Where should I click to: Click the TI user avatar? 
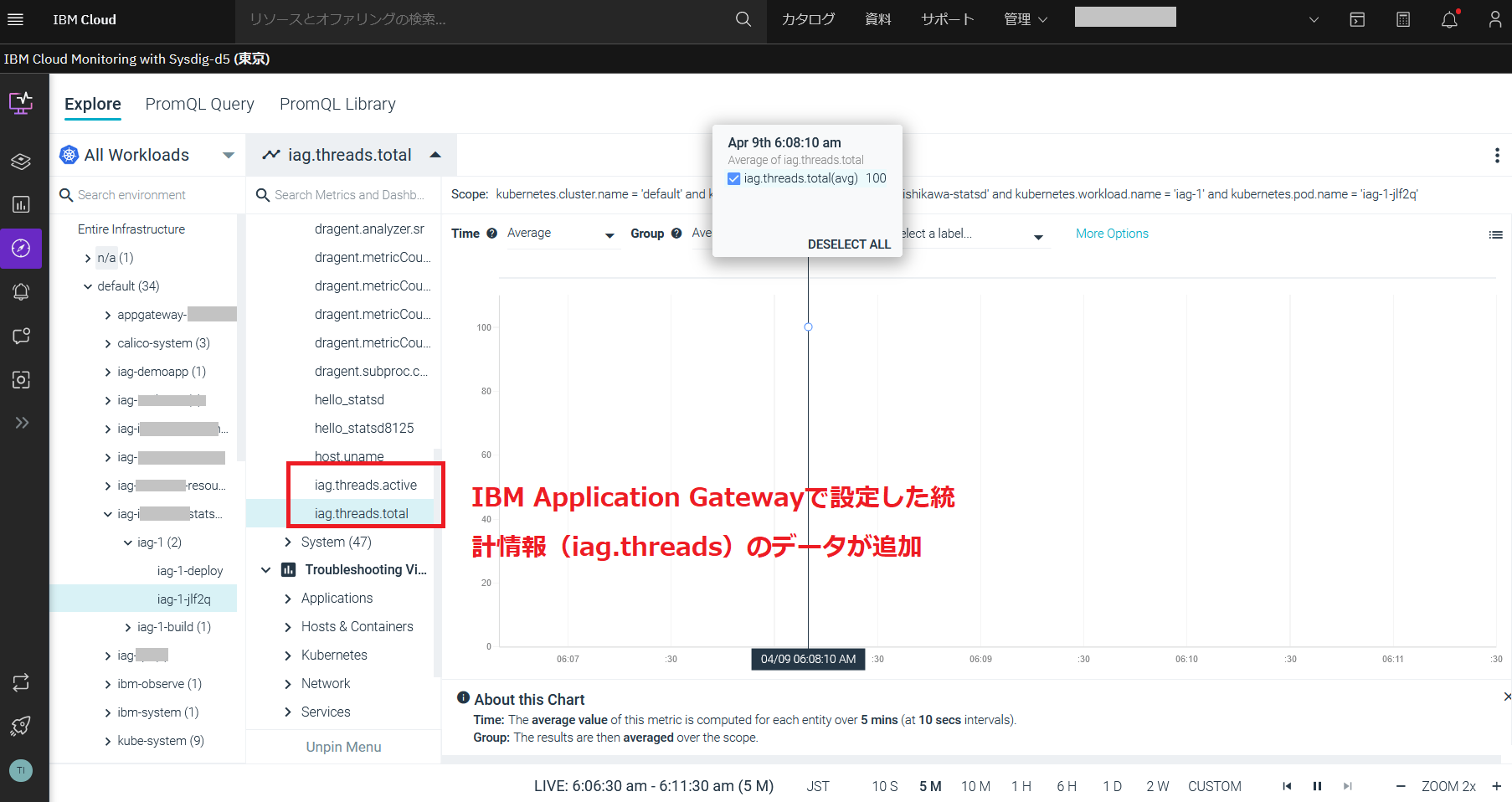coord(21,770)
